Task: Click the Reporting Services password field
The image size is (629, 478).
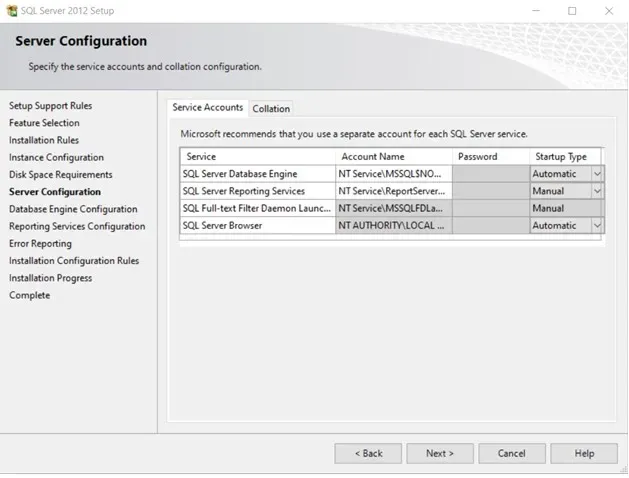Action: pyautogui.click(x=491, y=191)
